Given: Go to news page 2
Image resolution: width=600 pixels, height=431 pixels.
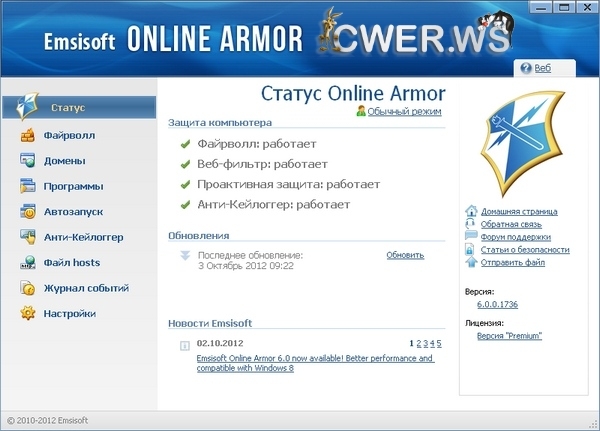Looking at the screenshot, I should 419,343.
